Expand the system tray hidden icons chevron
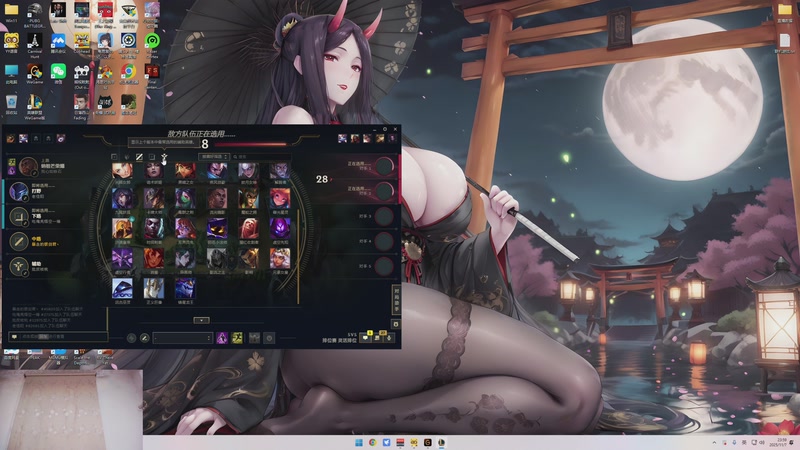The height and width of the screenshot is (450, 800). click(714, 442)
